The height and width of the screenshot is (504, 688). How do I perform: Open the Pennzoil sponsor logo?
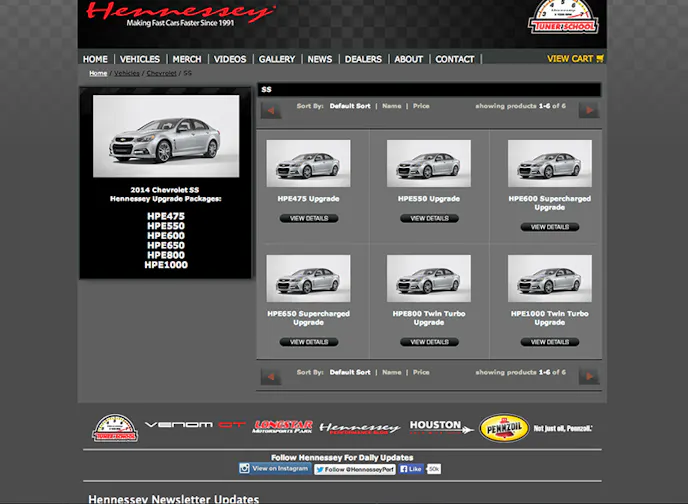pos(503,428)
